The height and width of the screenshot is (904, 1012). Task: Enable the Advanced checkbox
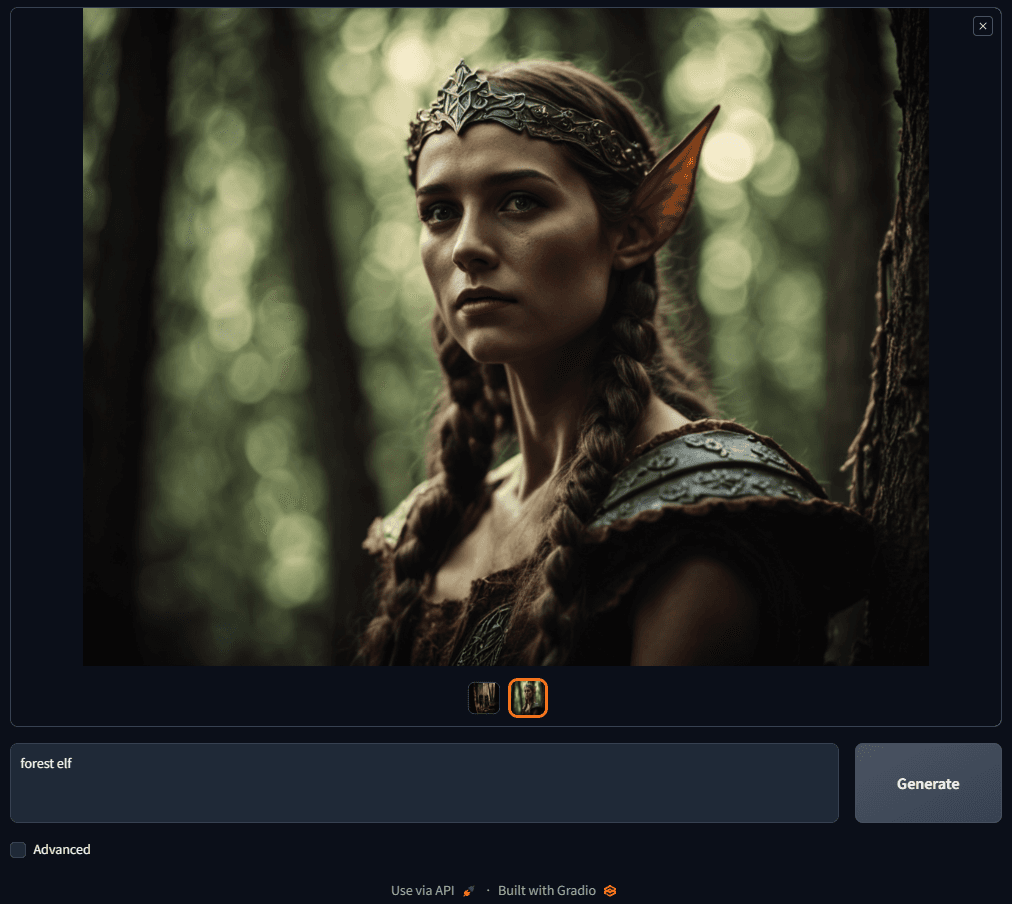point(18,849)
